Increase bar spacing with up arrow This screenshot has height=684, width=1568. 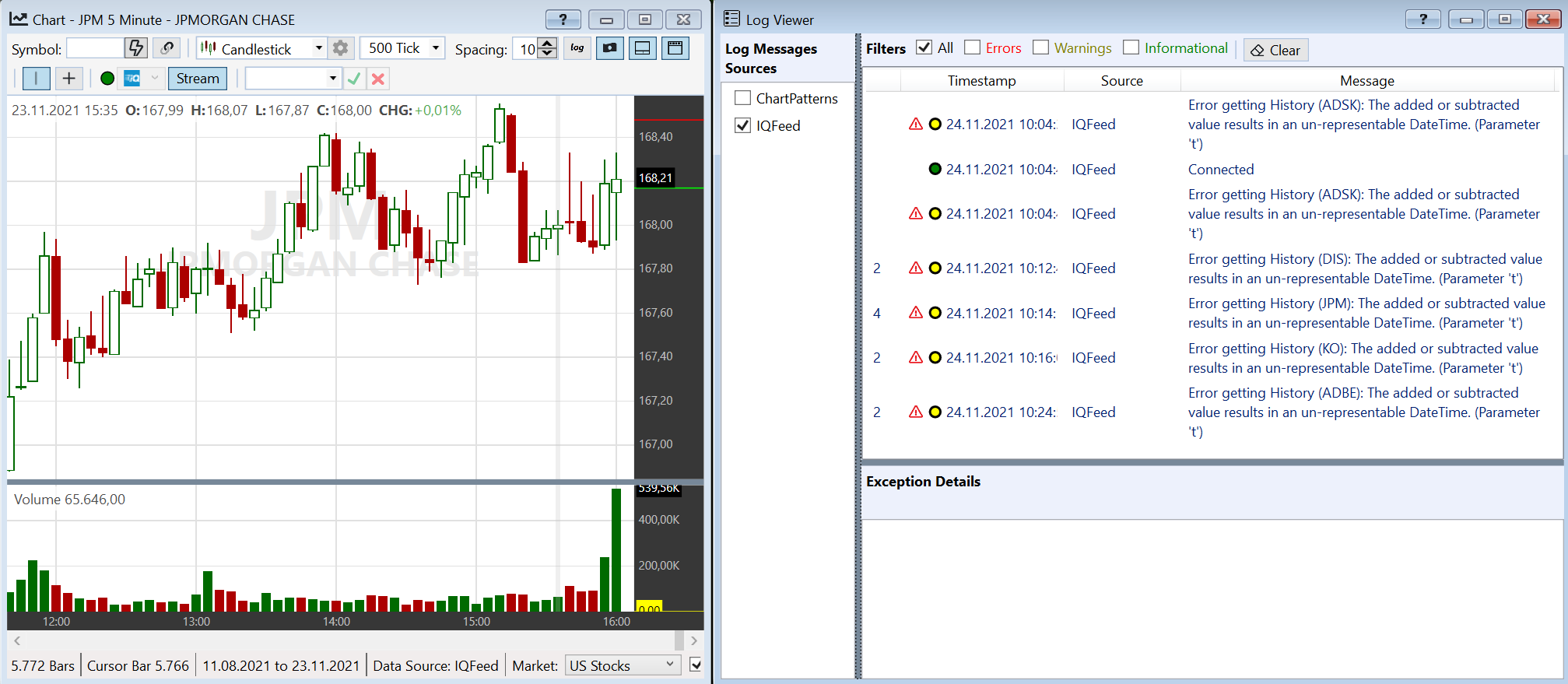tap(548, 44)
